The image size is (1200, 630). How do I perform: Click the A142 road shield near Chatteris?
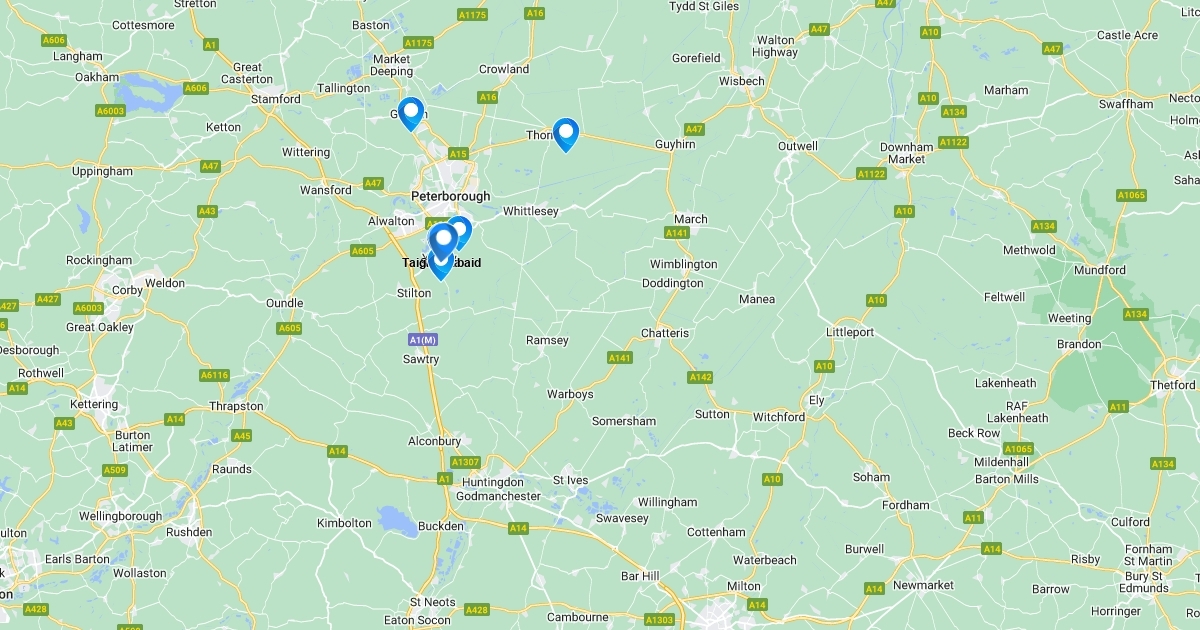tap(700, 377)
